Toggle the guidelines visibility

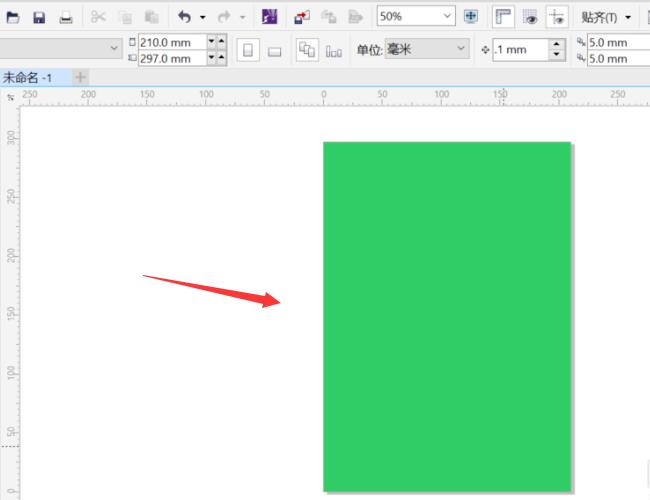557,17
